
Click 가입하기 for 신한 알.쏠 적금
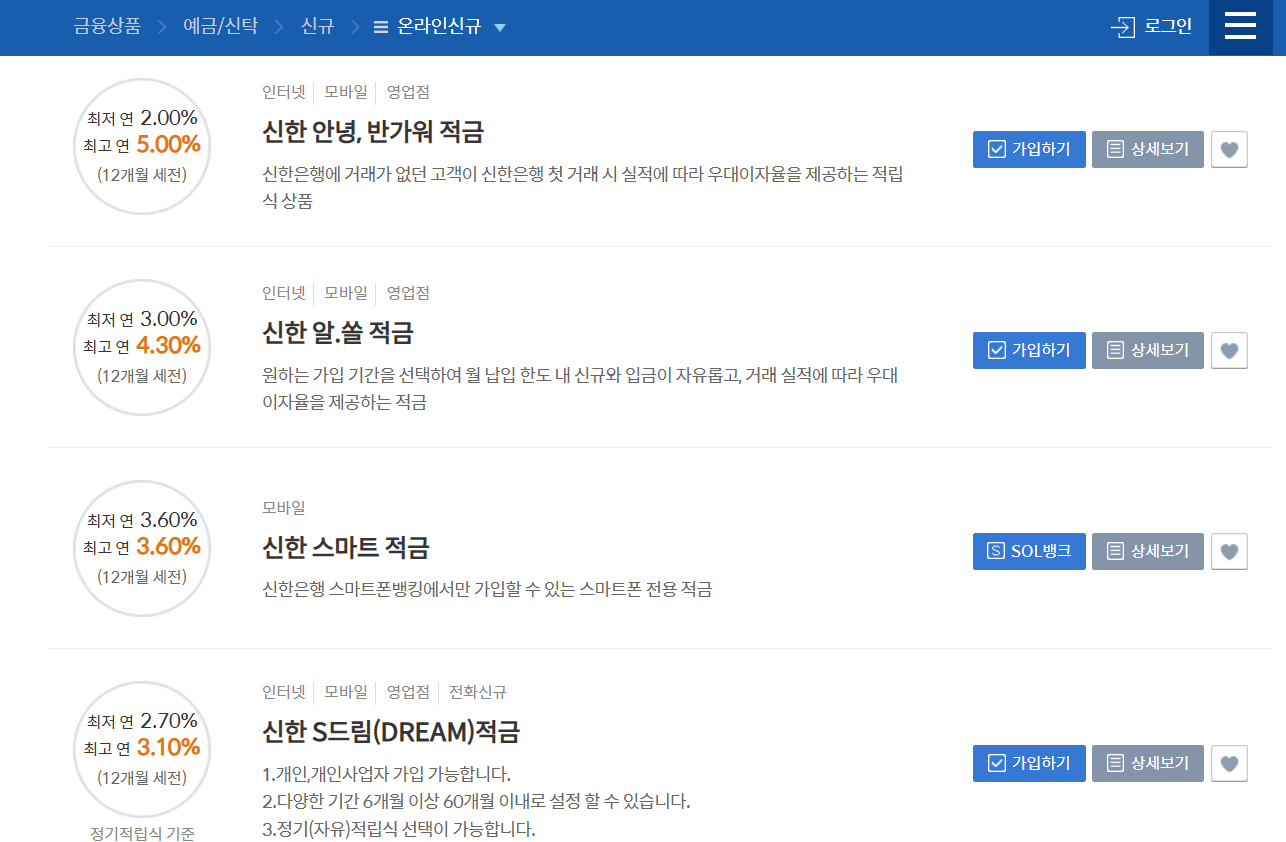point(1029,350)
